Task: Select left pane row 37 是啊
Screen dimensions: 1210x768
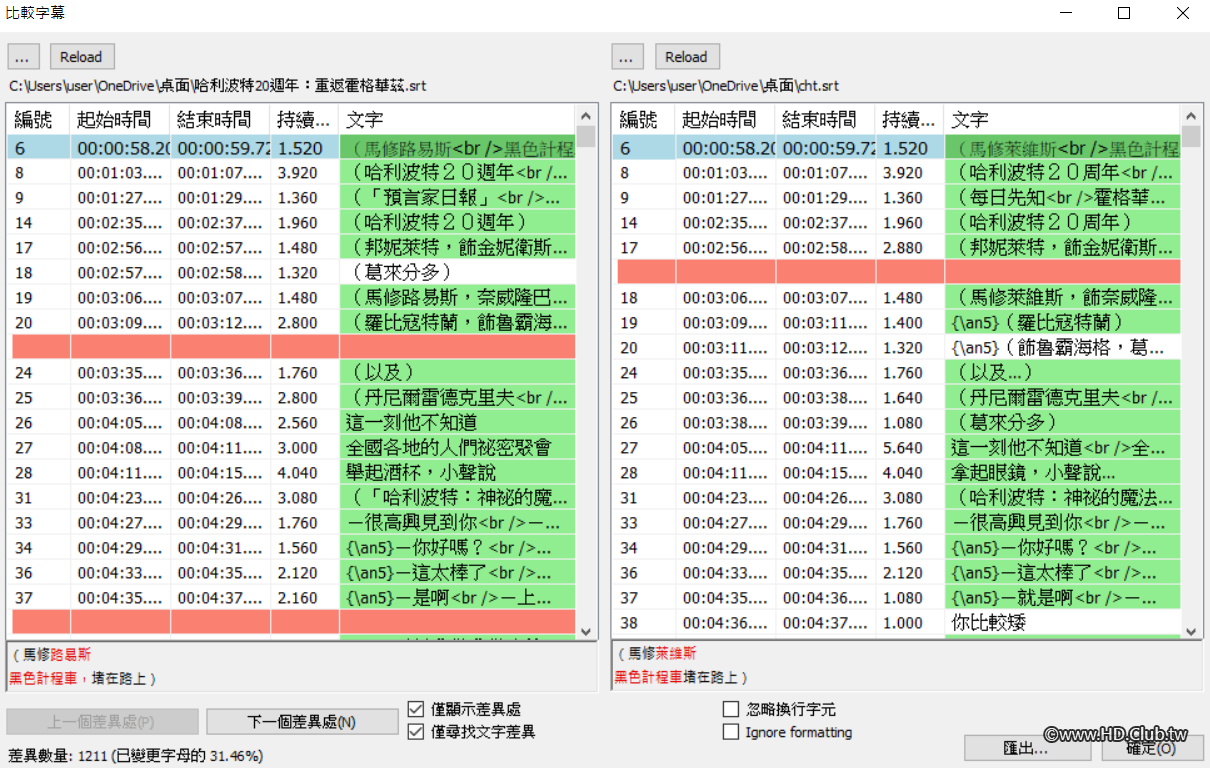Action: [x=292, y=598]
